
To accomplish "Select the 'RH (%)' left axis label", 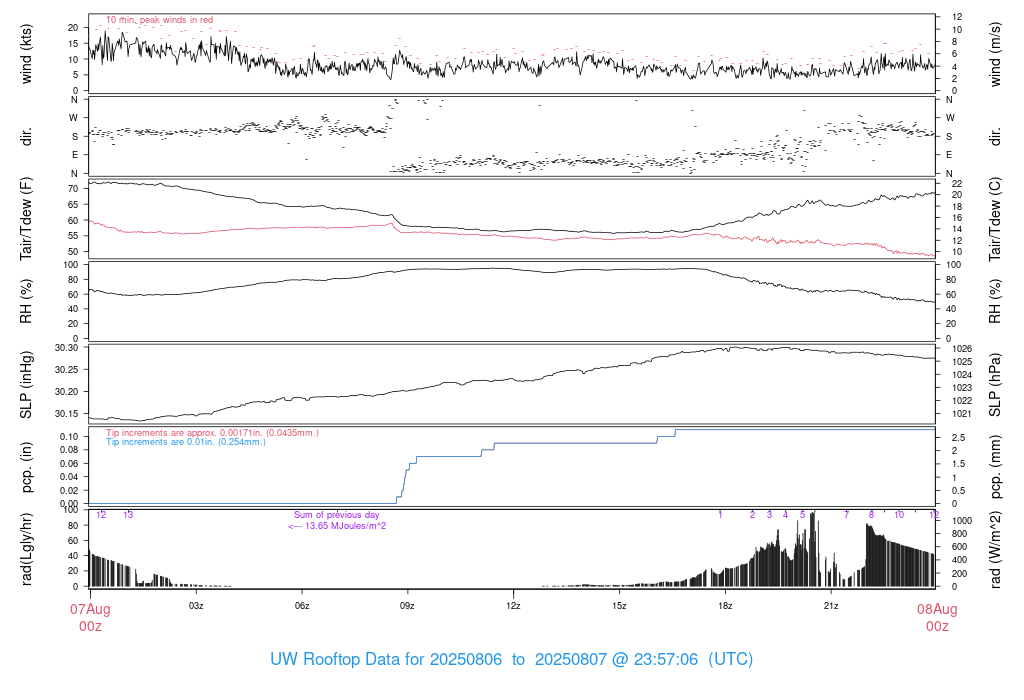I will 27,301.
